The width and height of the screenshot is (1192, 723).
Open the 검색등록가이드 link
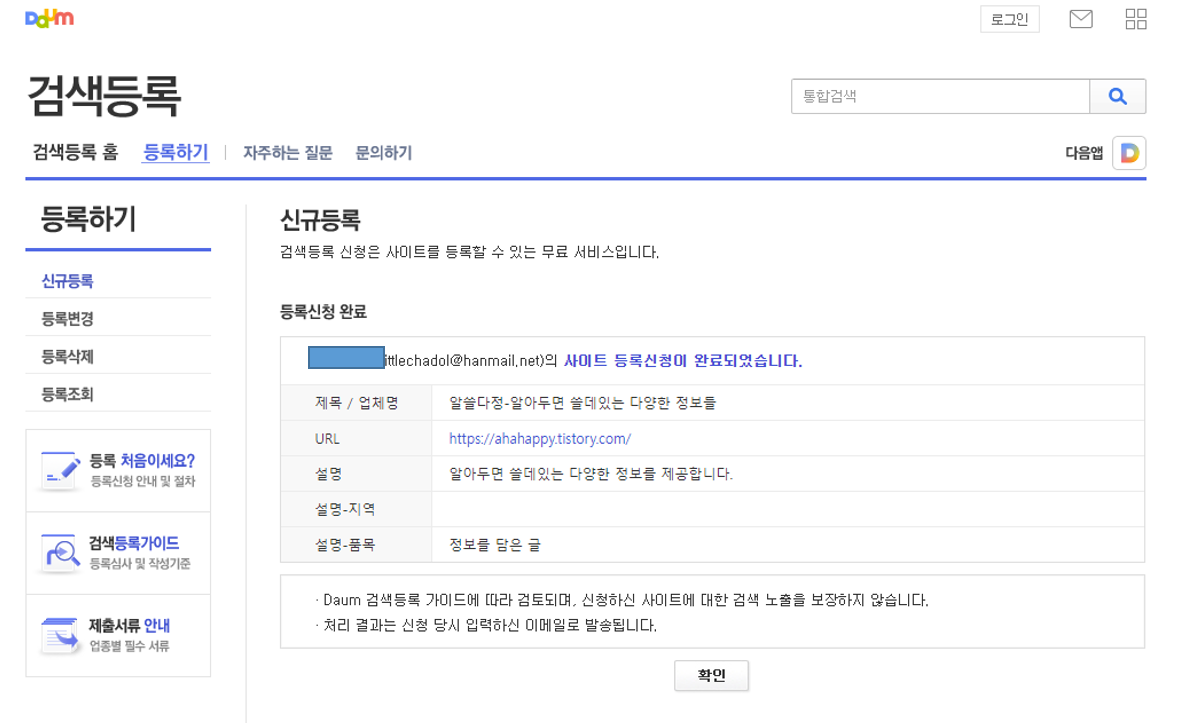point(134,543)
